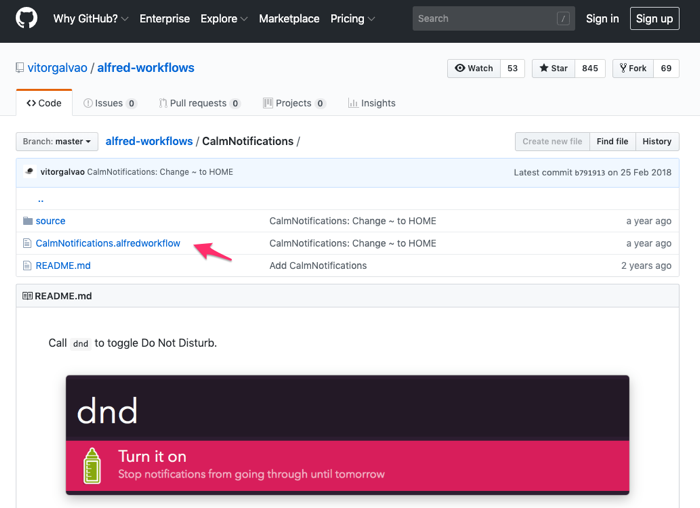This screenshot has height=508, width=700.
Task: Open the source row commit message
Action: 353,221
